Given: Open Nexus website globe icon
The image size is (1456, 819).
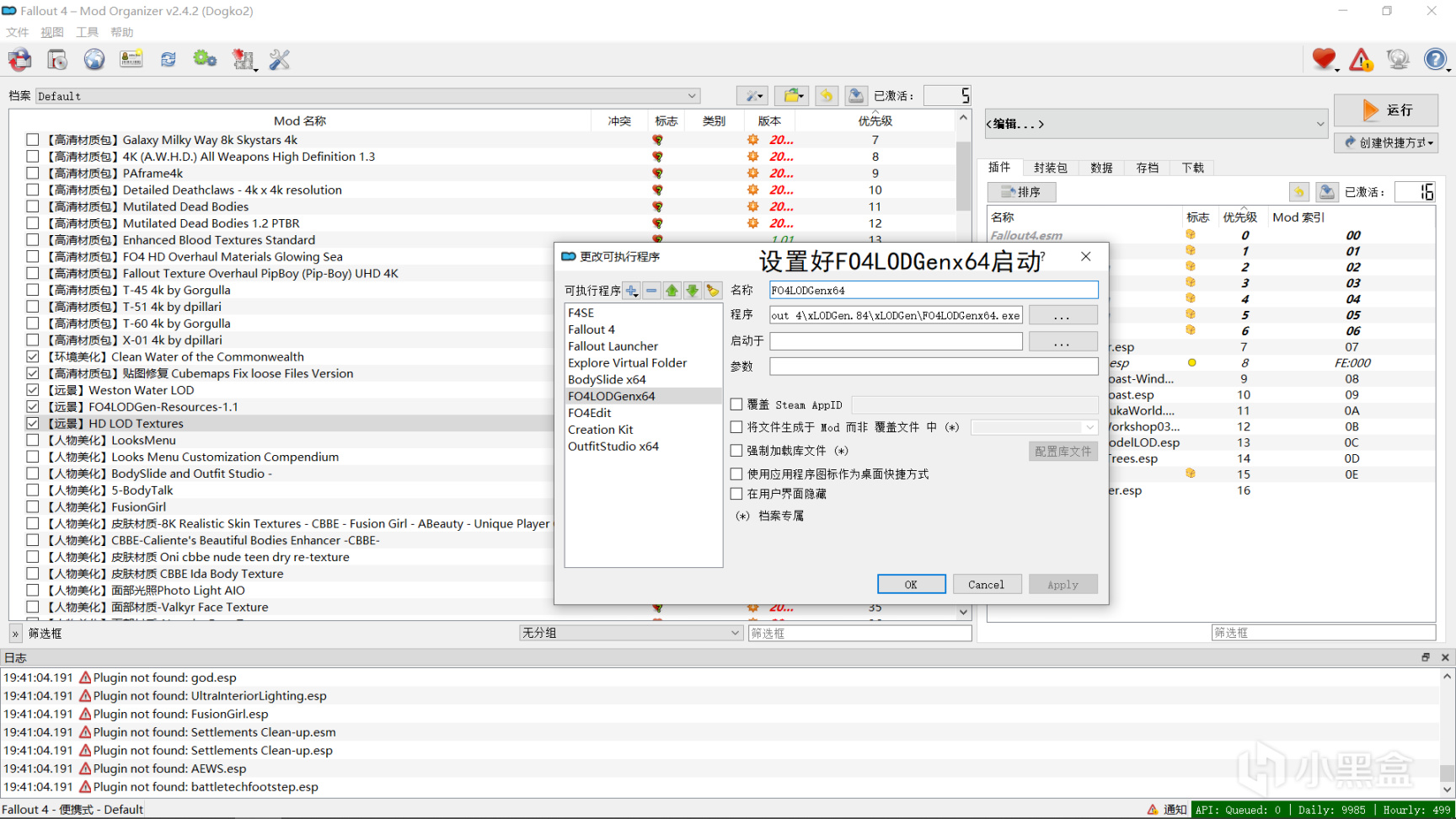Looking at the screenshot, I should tap(94, 60).
